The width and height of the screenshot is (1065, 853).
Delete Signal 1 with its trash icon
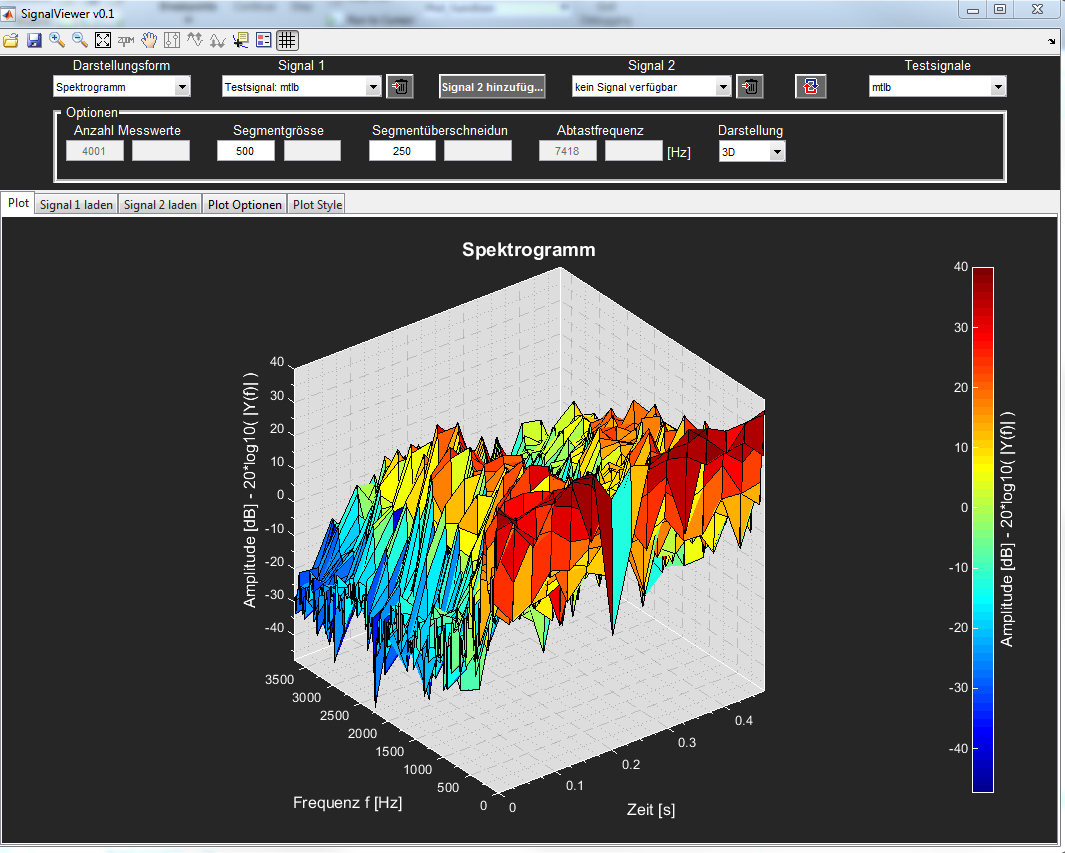pos(400,87)
